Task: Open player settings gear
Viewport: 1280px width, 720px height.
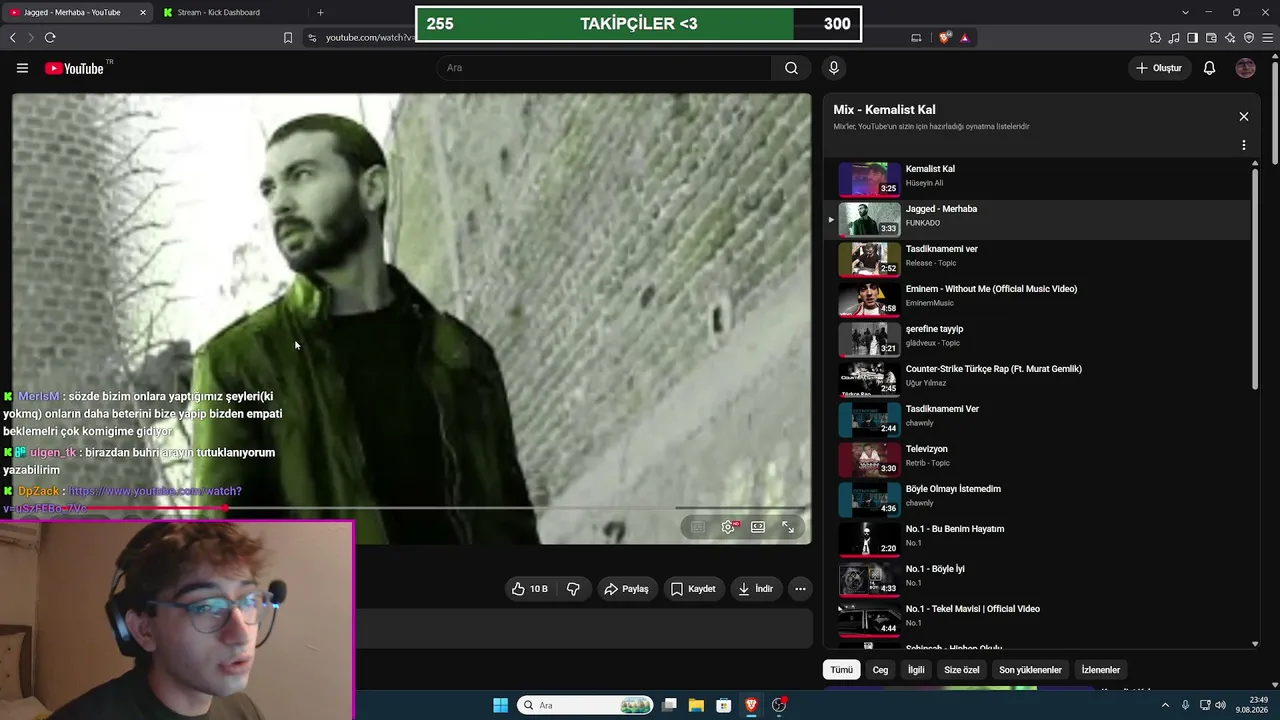Action: tap(728, 527)
